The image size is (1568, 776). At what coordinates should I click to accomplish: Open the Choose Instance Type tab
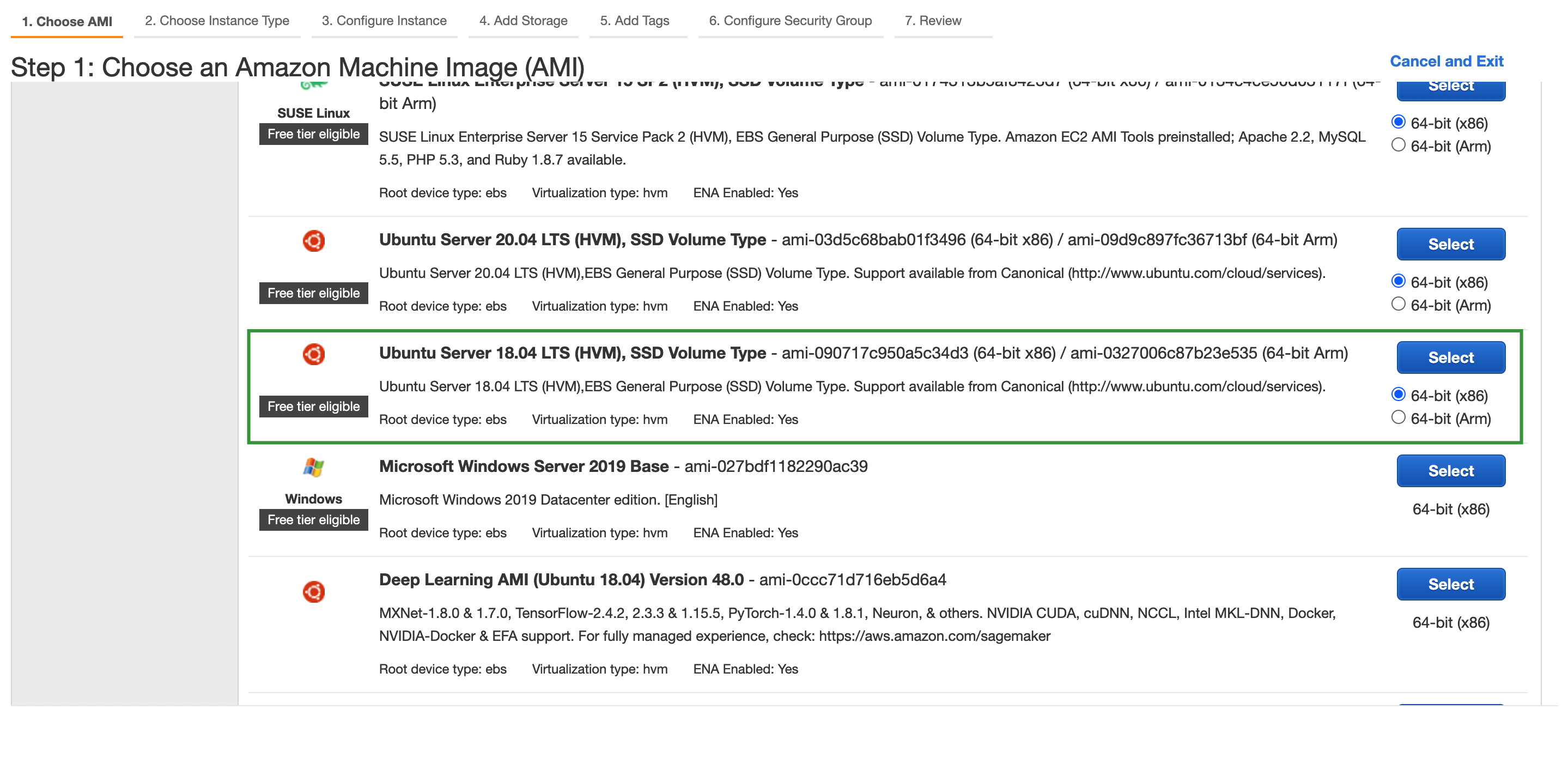coord(217,21)
